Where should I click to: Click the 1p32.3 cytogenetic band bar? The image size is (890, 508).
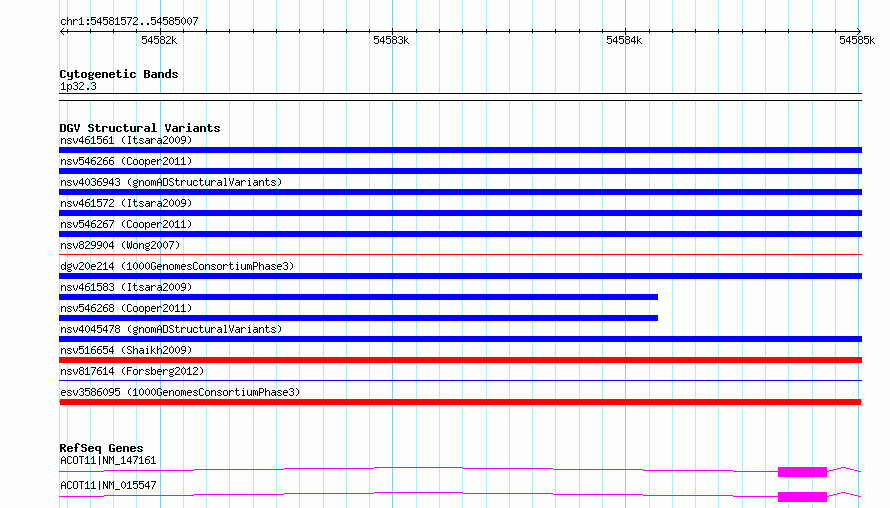(460, 97)
